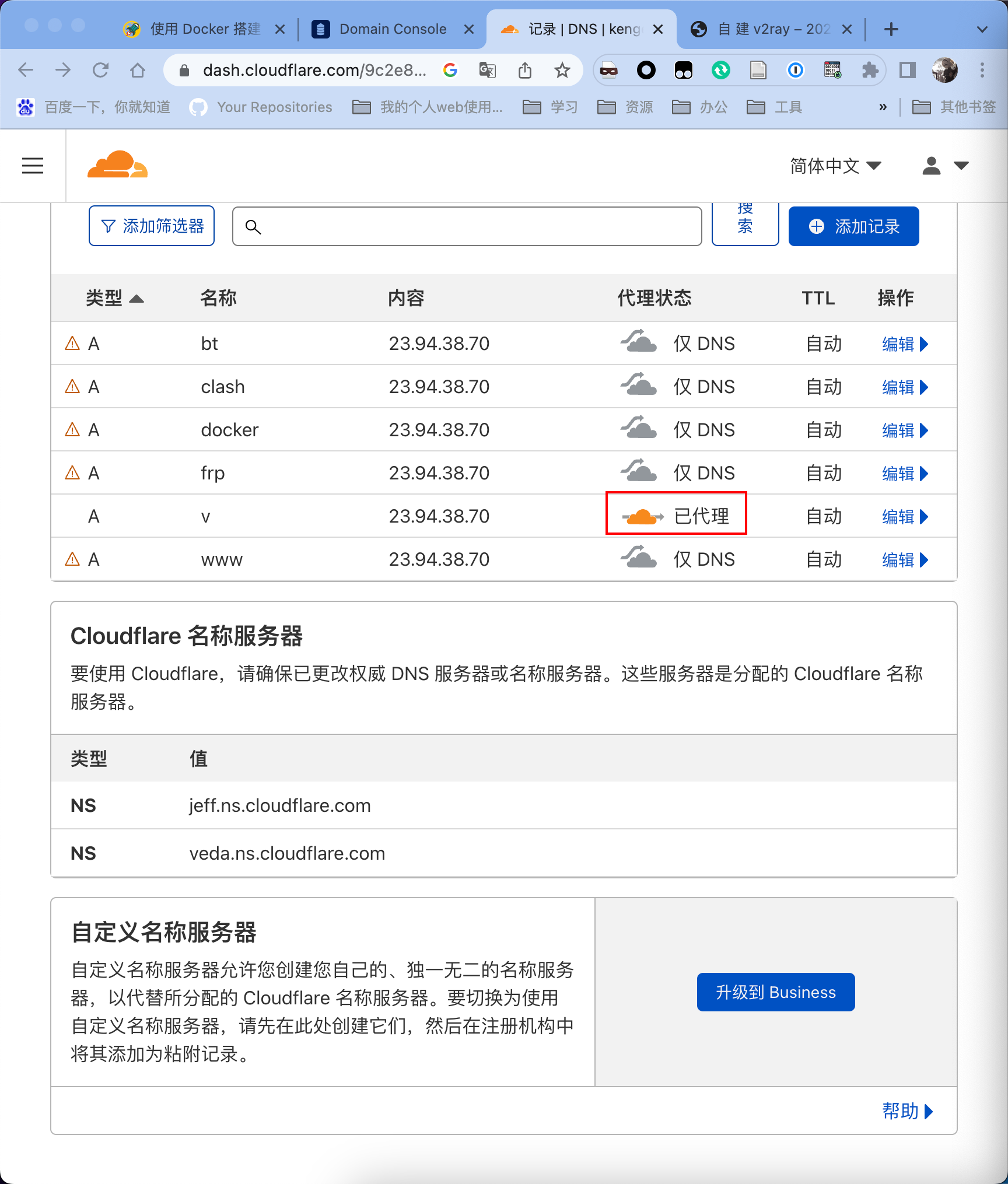Sort records by 类型 column header
Viewport: 1008px width, 1184px height.
(x=114, y=298)
